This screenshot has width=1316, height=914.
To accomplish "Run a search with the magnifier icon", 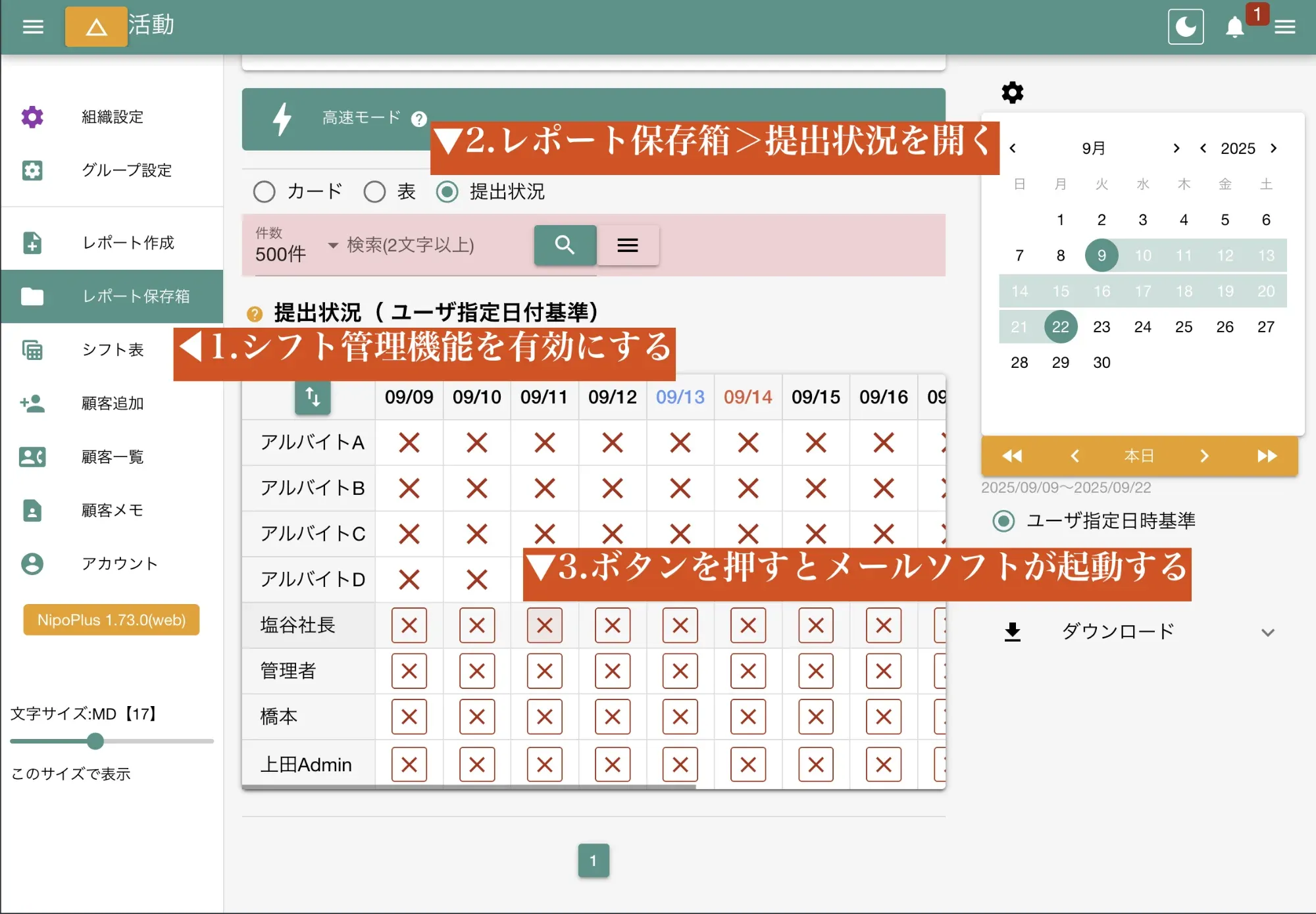I will tap(565, 245).
